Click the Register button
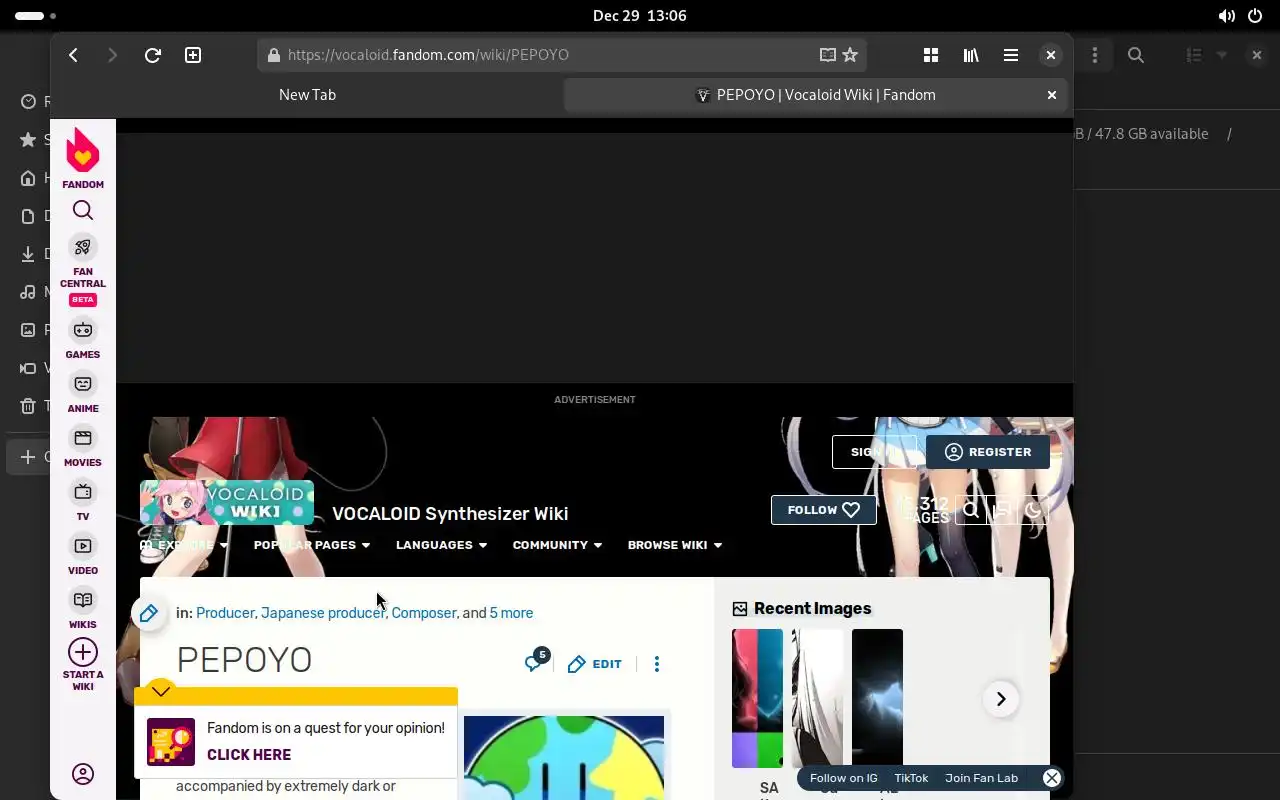Viewport: 1280px width, 800px height. click(987, 452)
